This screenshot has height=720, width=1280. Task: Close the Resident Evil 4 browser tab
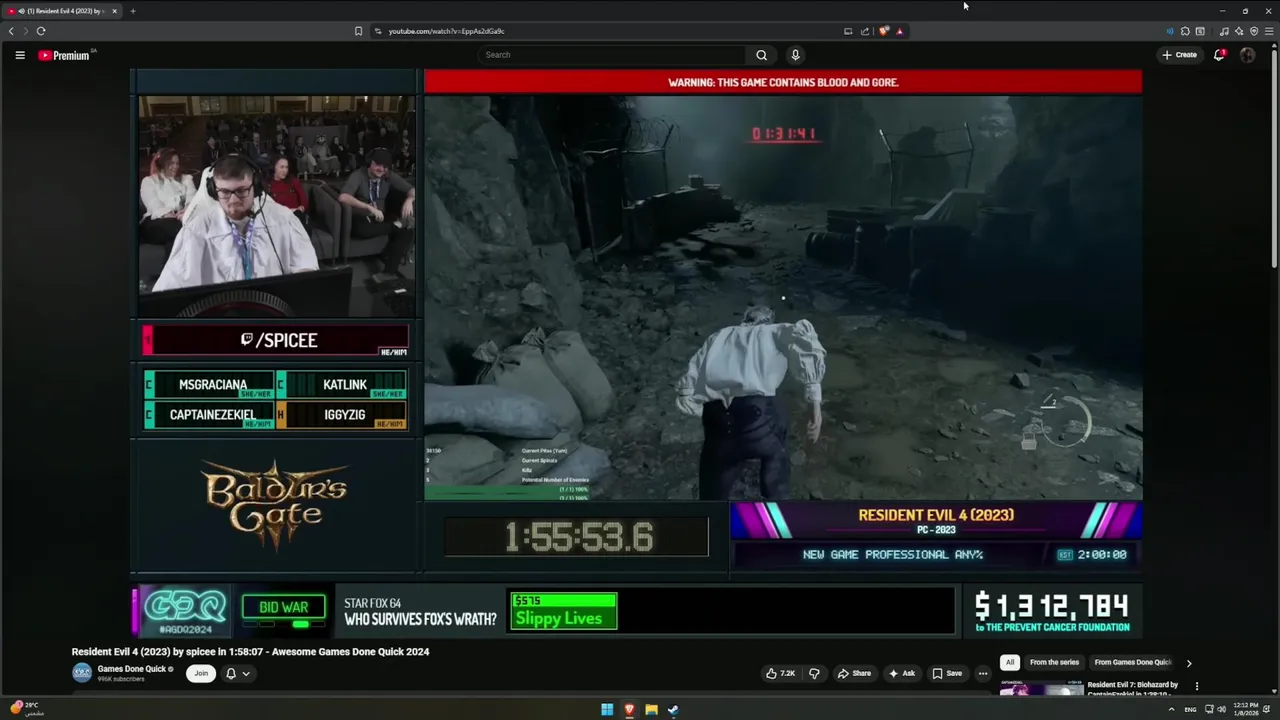pos(114,11)
